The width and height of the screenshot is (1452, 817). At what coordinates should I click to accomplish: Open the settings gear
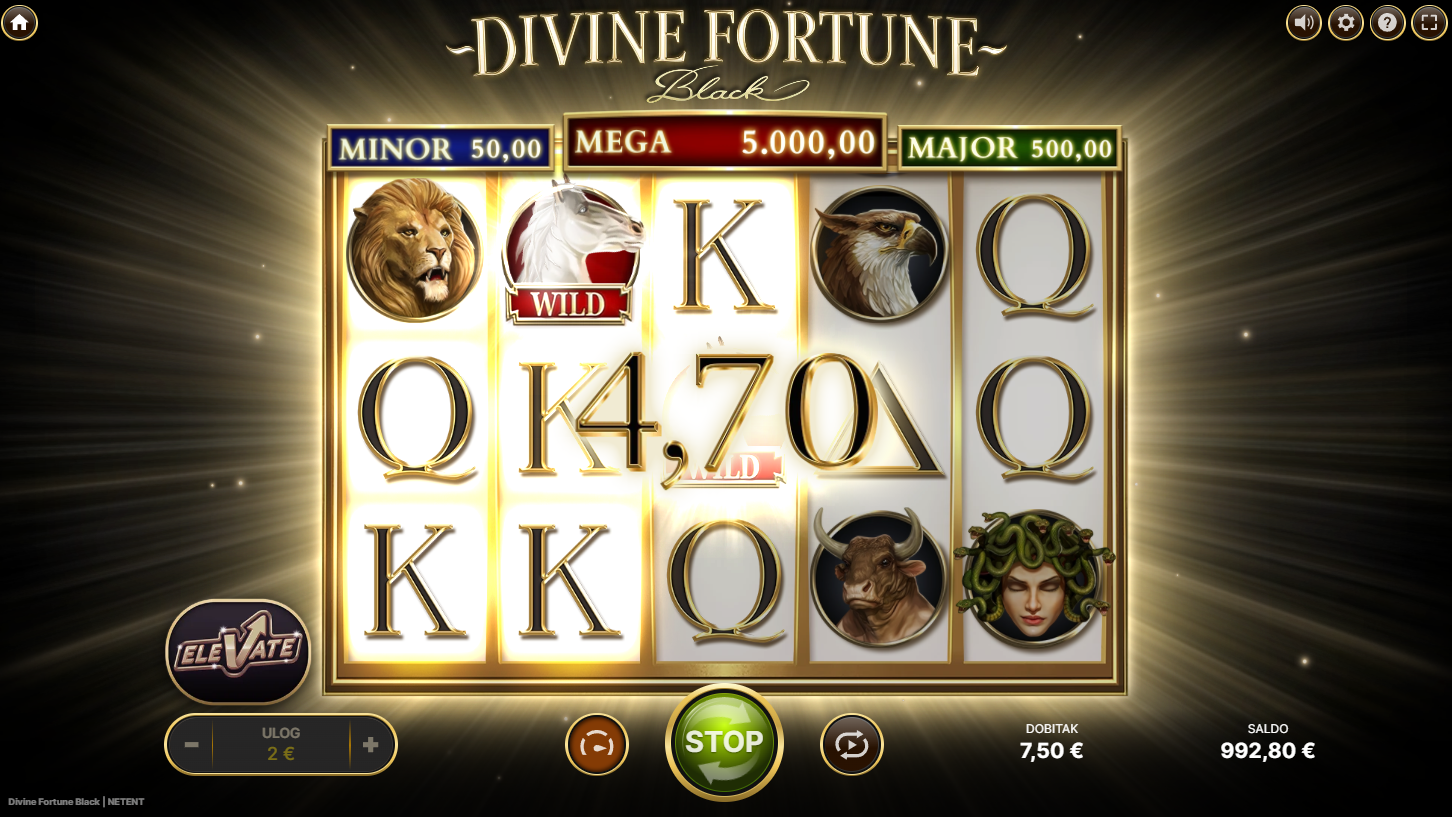pos(1346,22)
